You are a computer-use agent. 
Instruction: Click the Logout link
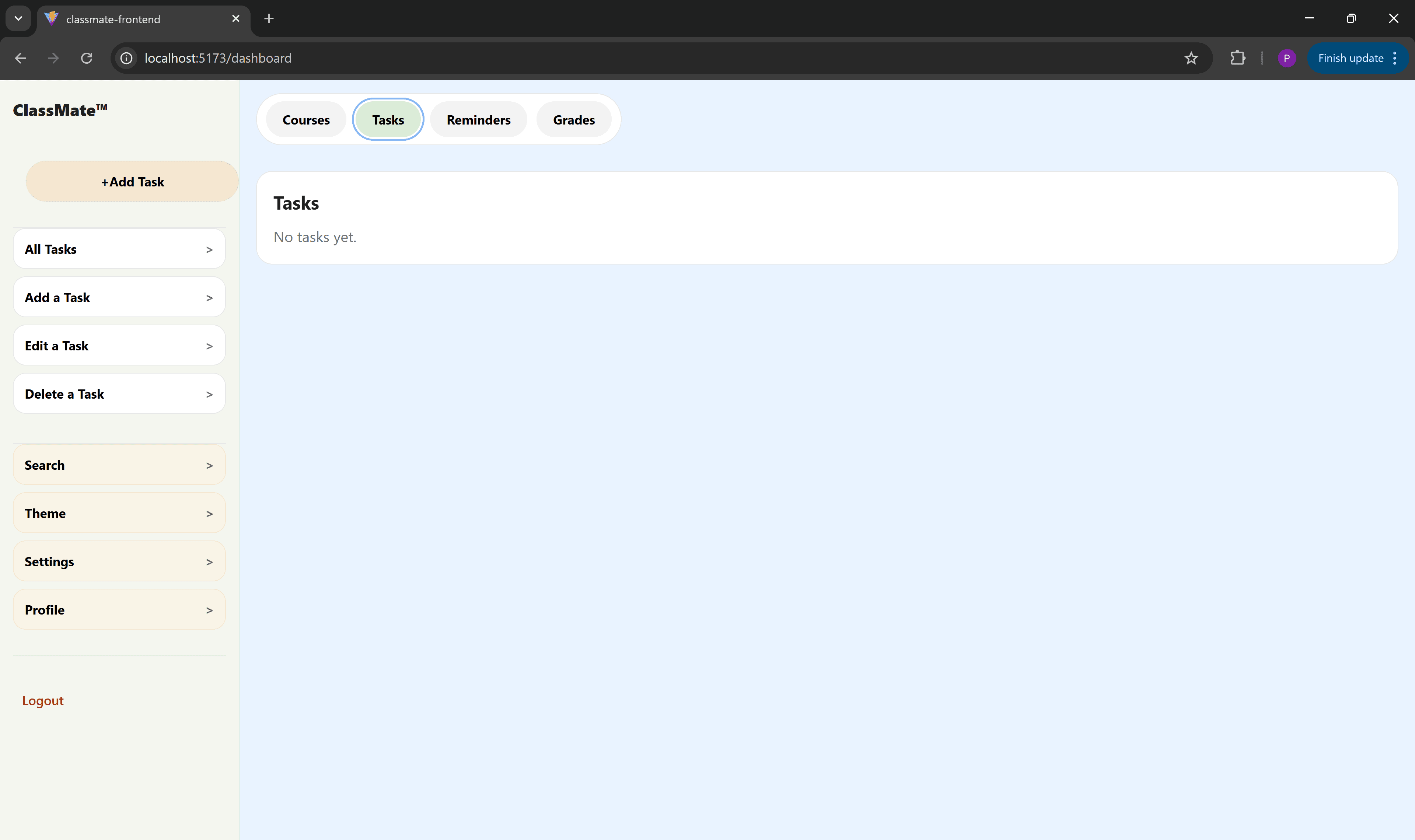tap(42, 700)
